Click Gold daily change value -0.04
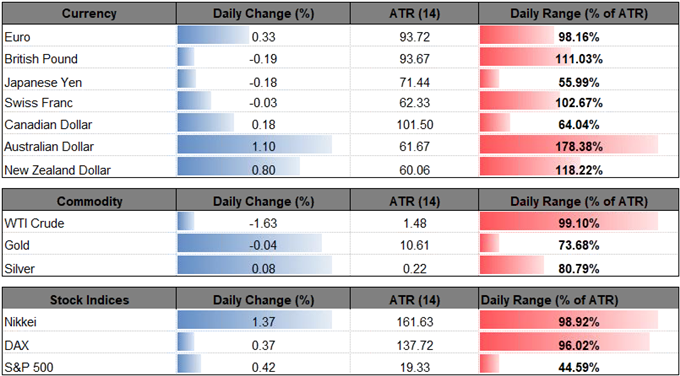This screenshot has width=680, height=376. click(x=263, y=246)
